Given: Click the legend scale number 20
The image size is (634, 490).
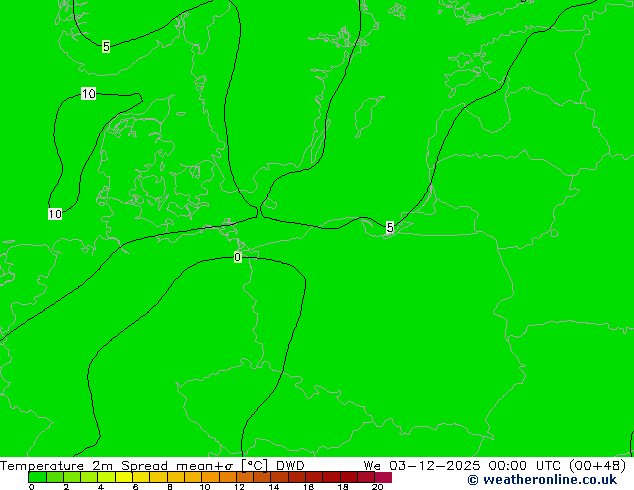Looking at the screenshot, I should (x=378, y=487).
